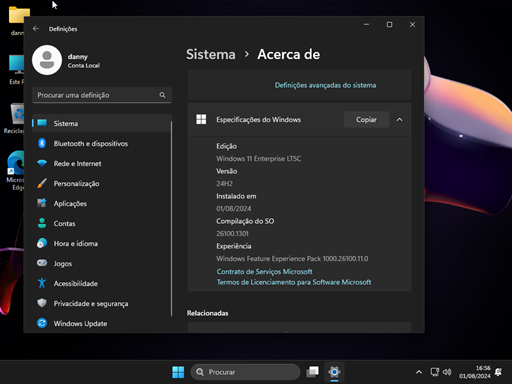
Task: Open Rede e Internet settings
Action: point(101,164)
